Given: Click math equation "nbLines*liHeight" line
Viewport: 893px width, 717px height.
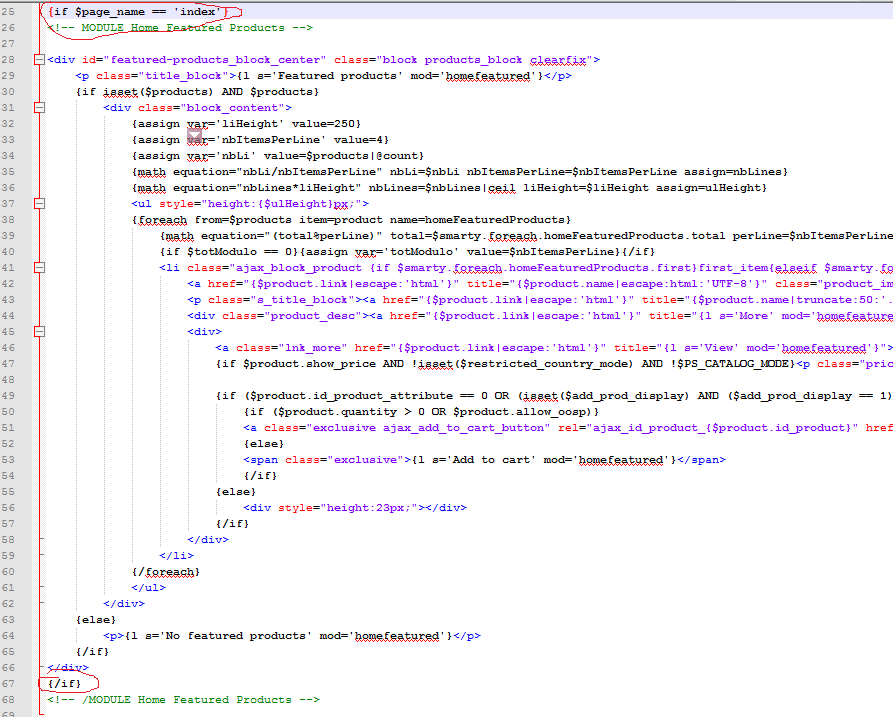Looking at the screenshot, I should [449, 187].
